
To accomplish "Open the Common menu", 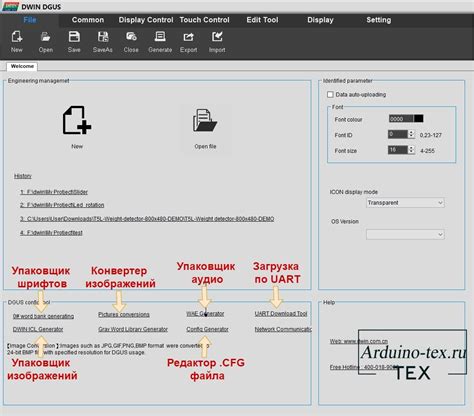I will [88, 20].
